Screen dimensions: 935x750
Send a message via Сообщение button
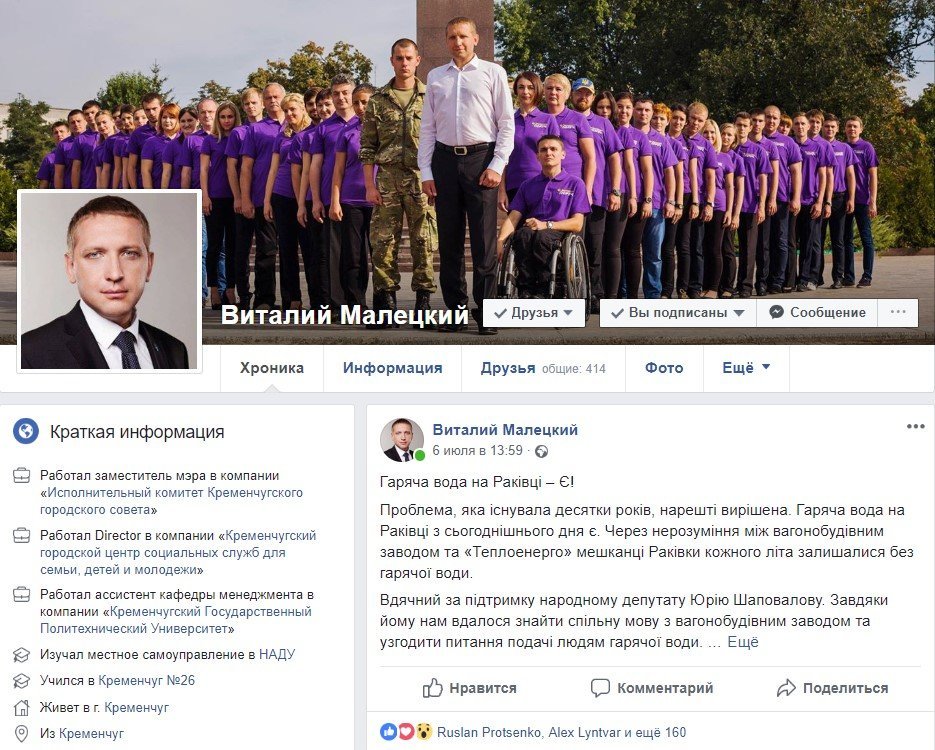[818, 312]
